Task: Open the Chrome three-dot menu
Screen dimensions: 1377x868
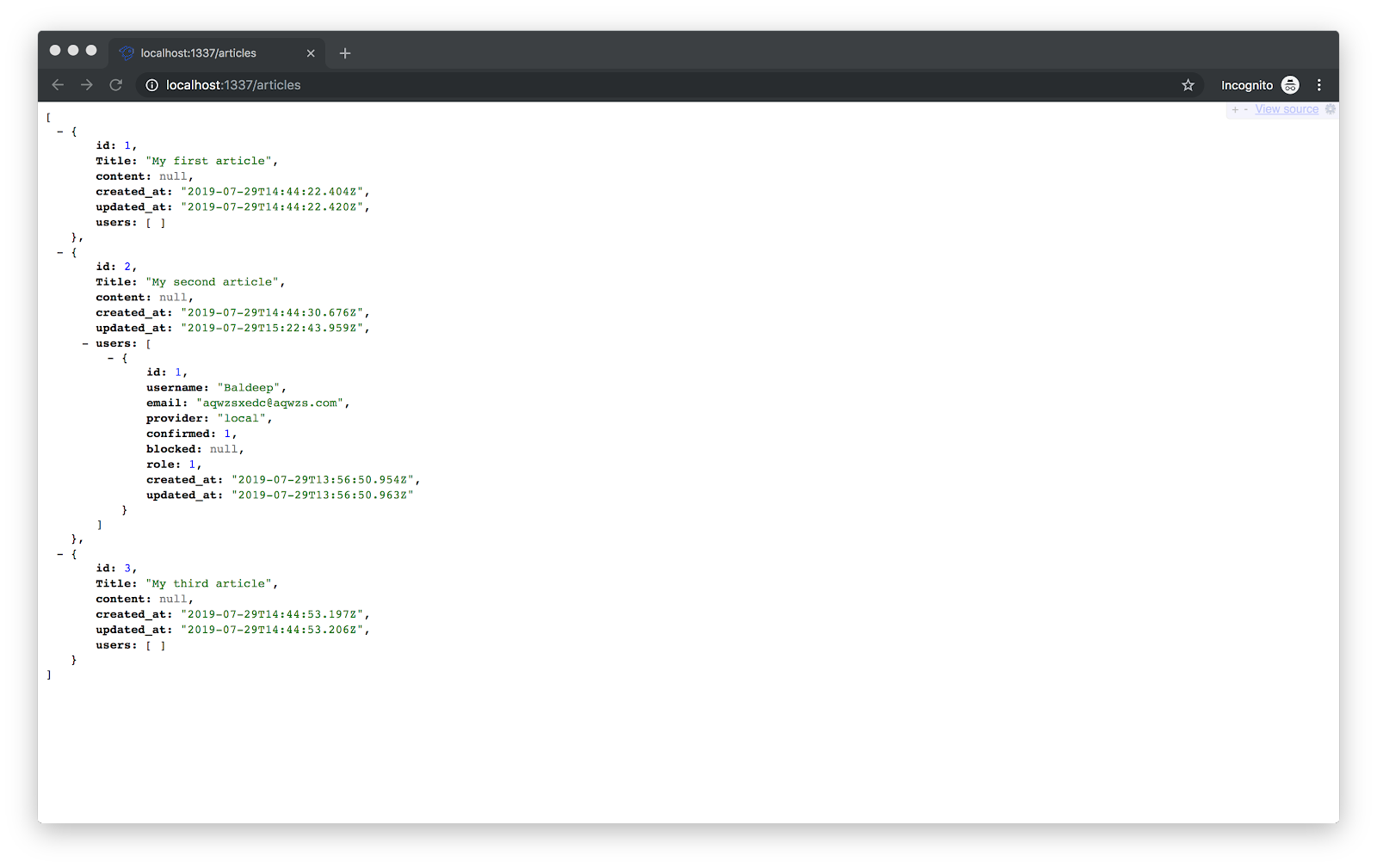Action: (1318, 84)
